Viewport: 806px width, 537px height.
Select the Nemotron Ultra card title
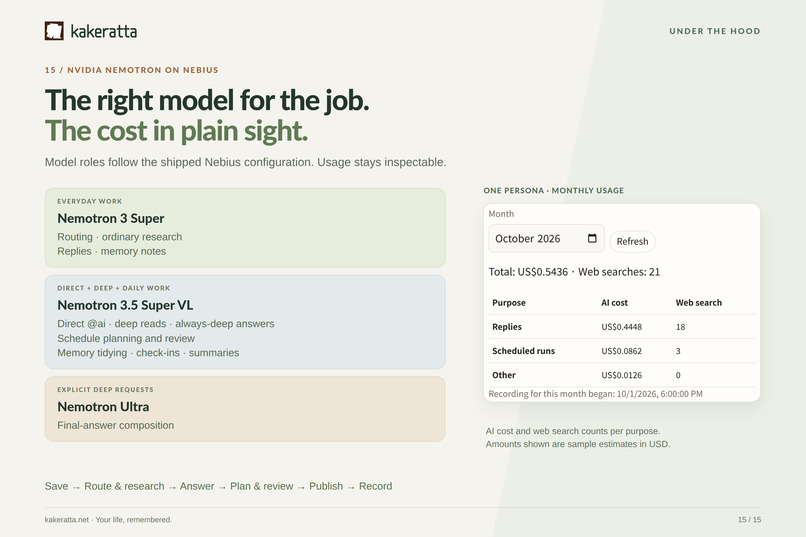pos(103,406)
